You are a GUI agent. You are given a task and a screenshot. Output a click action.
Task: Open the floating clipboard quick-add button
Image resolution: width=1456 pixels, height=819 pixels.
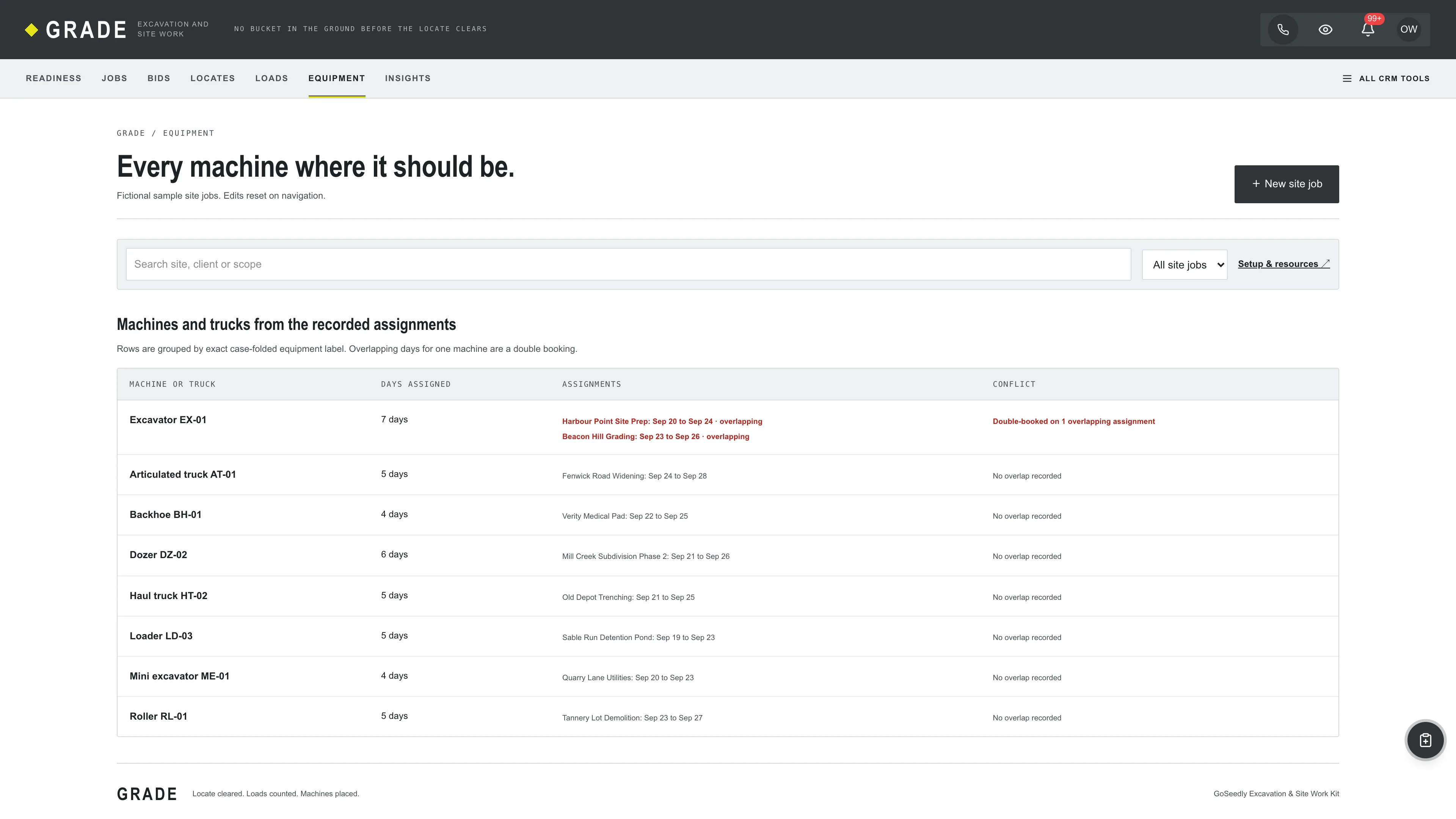pos(1426,741)
